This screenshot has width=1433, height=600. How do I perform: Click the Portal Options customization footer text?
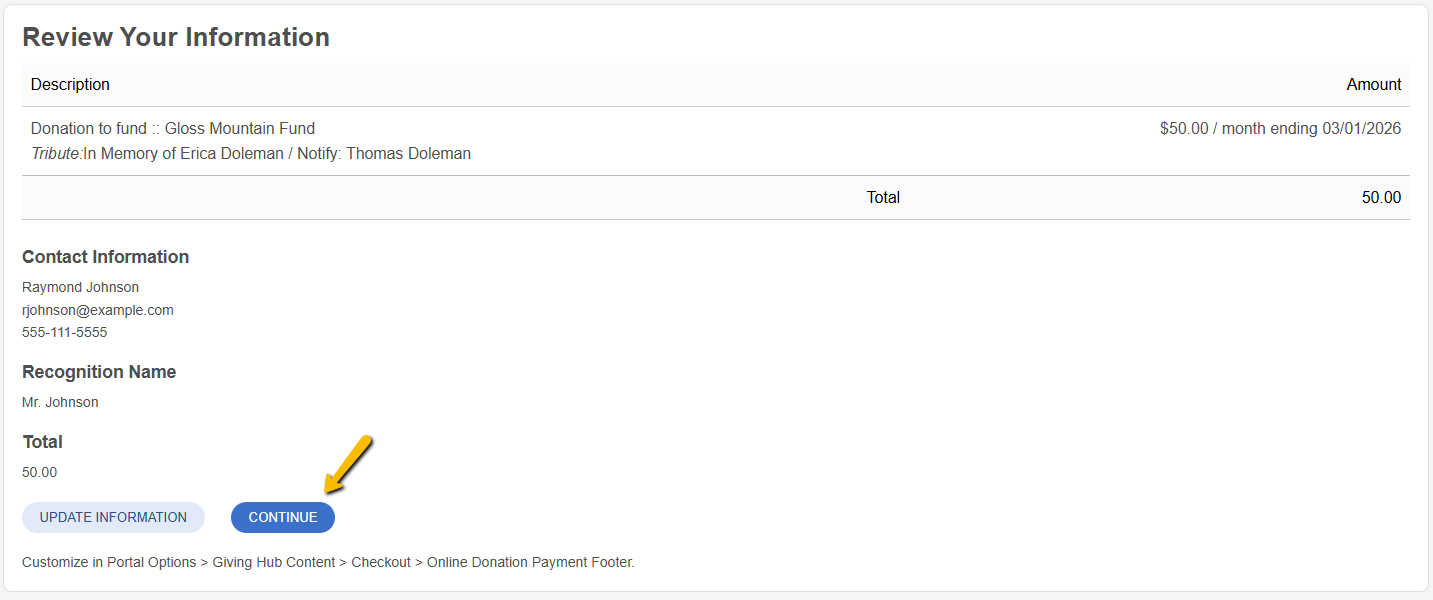coord(328,562)
